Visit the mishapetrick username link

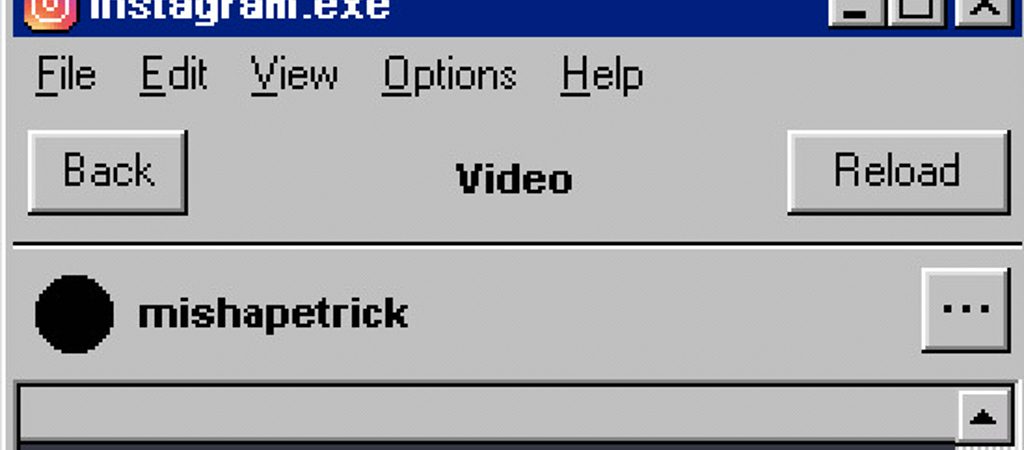click(x=273, y=315)
